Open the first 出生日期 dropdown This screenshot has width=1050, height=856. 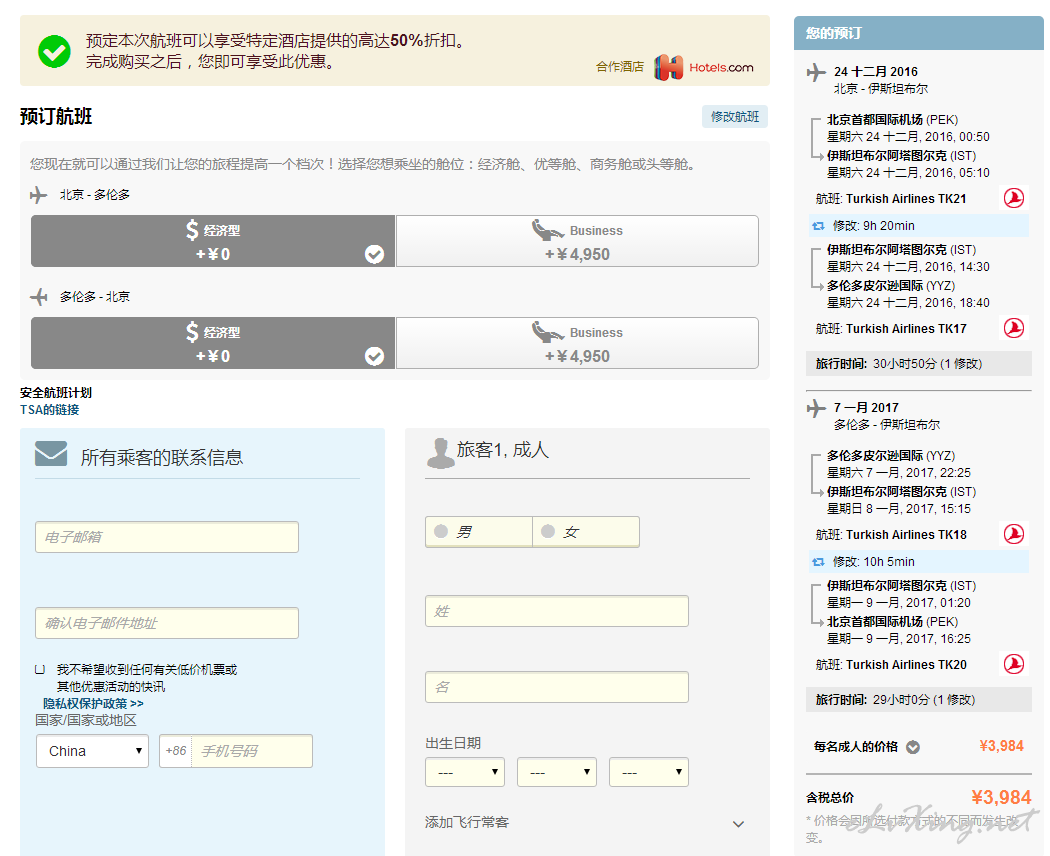pos(465,772)
